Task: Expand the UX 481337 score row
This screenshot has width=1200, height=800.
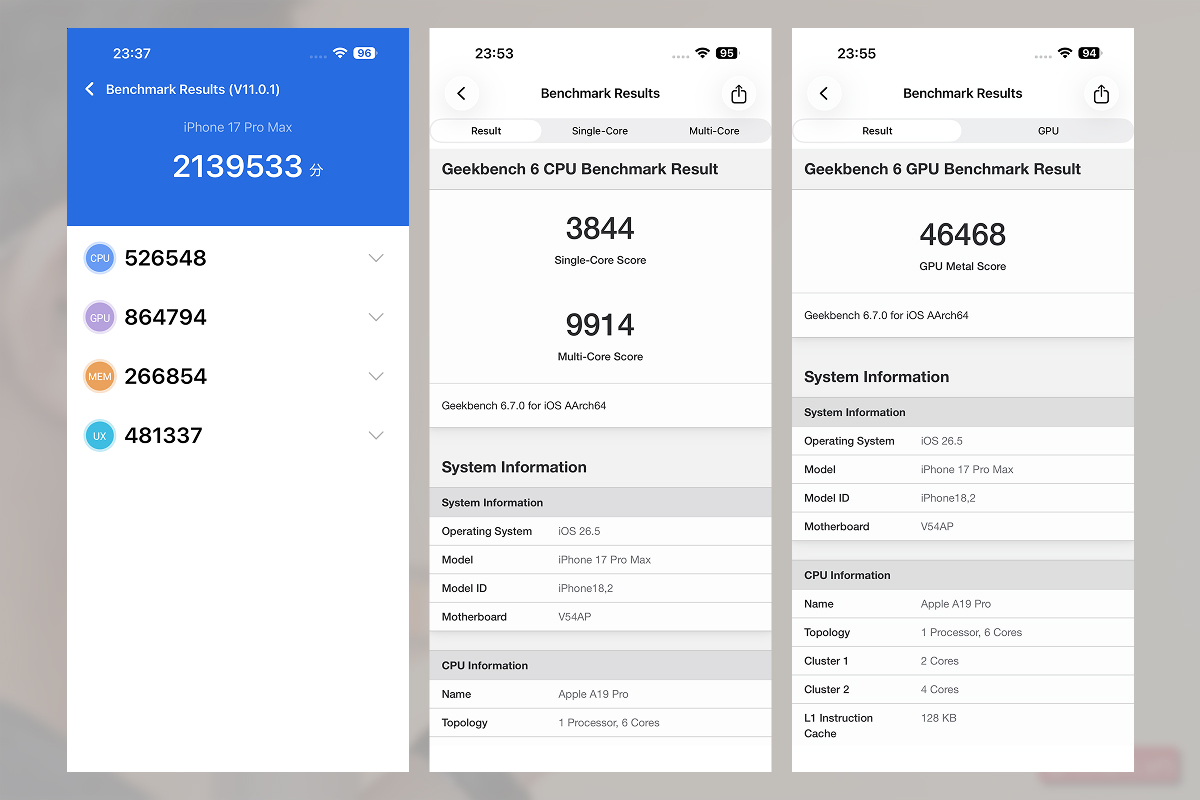Action: pos(376,435)
